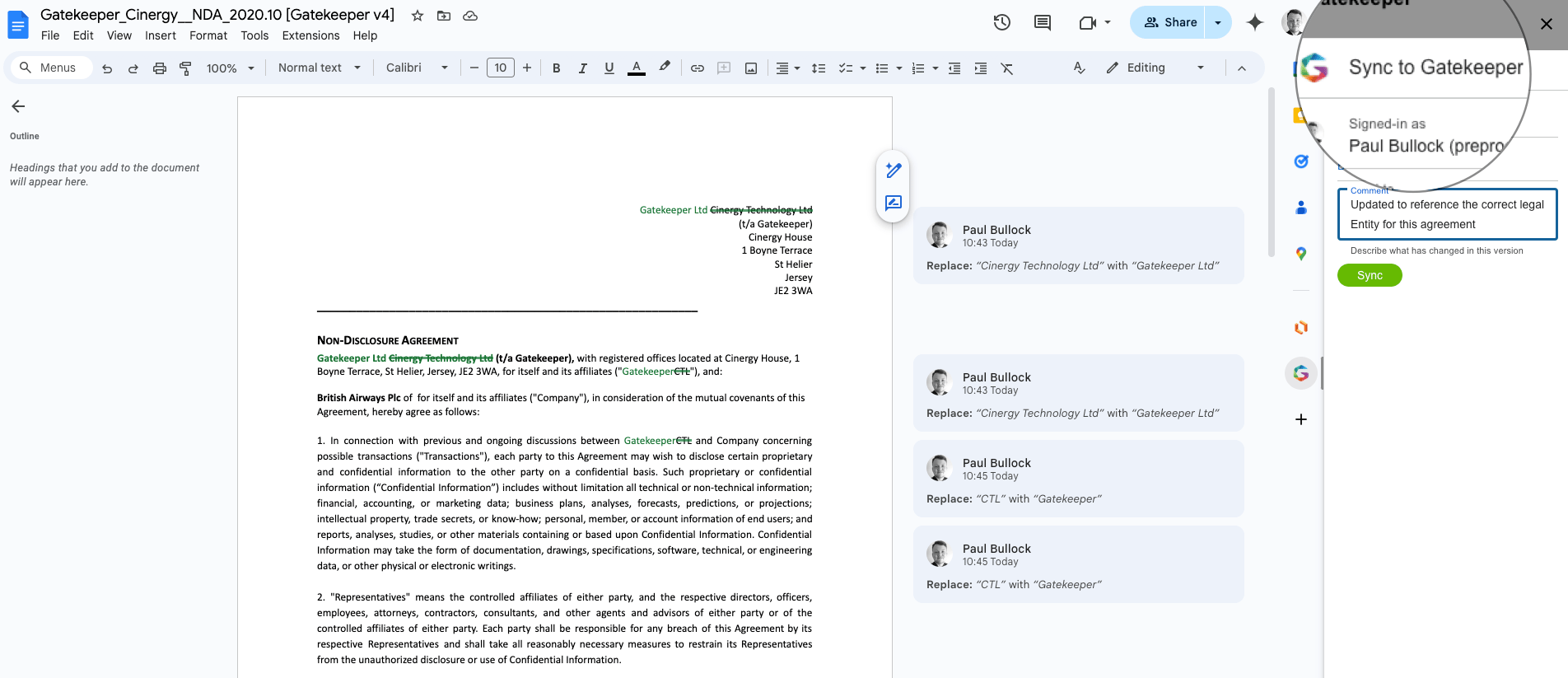The image size is (1568, 678).
Task: Open the text color picker
Action: pos(636,68)
